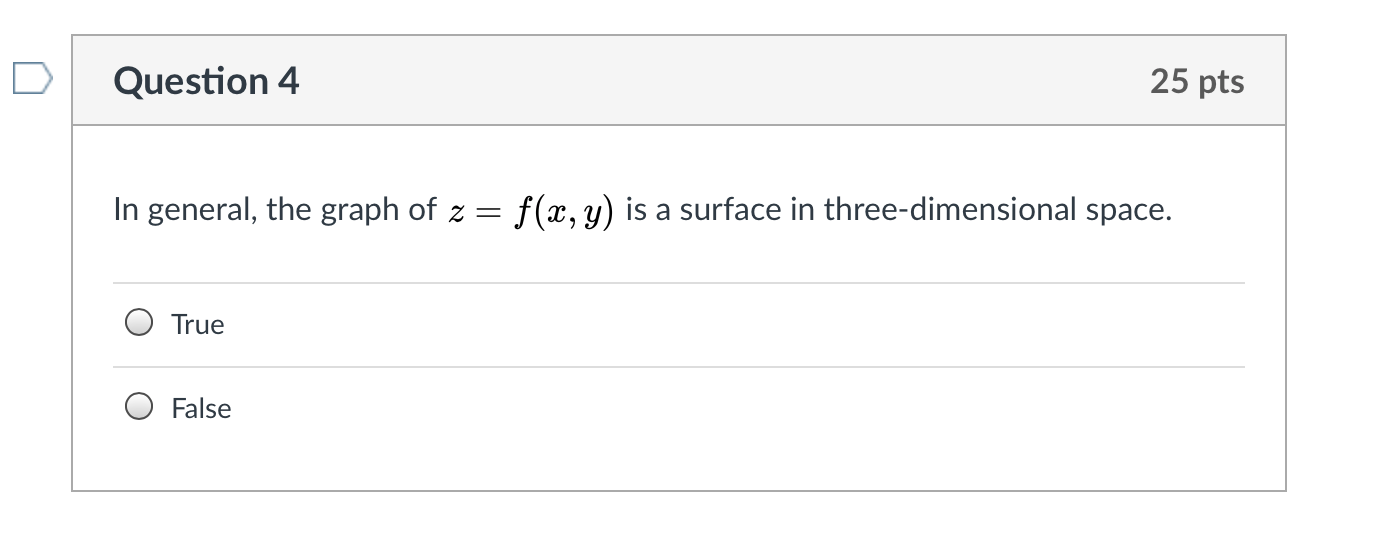Viewport: 1375px width, 551px height.
Task: Click the word "is" after the formula
Action: click(x=637, y=210)
